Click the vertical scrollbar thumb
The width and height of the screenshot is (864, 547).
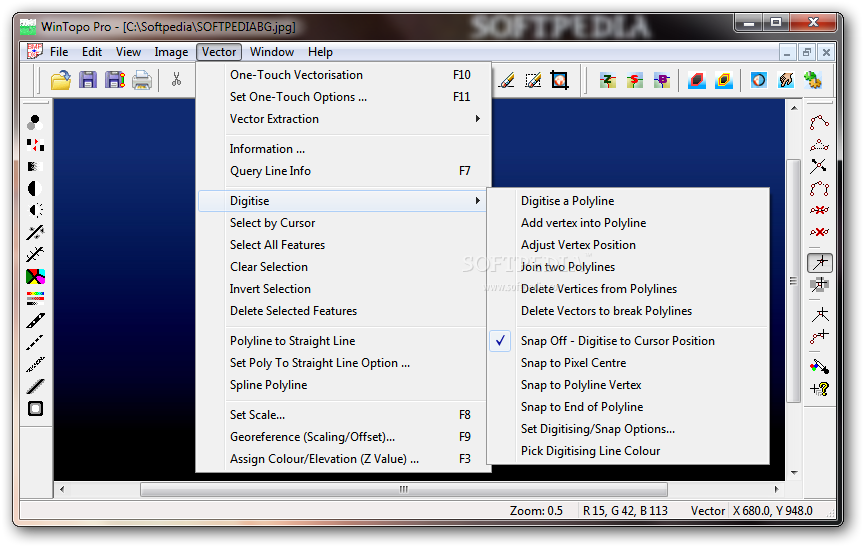click(793, 281)
